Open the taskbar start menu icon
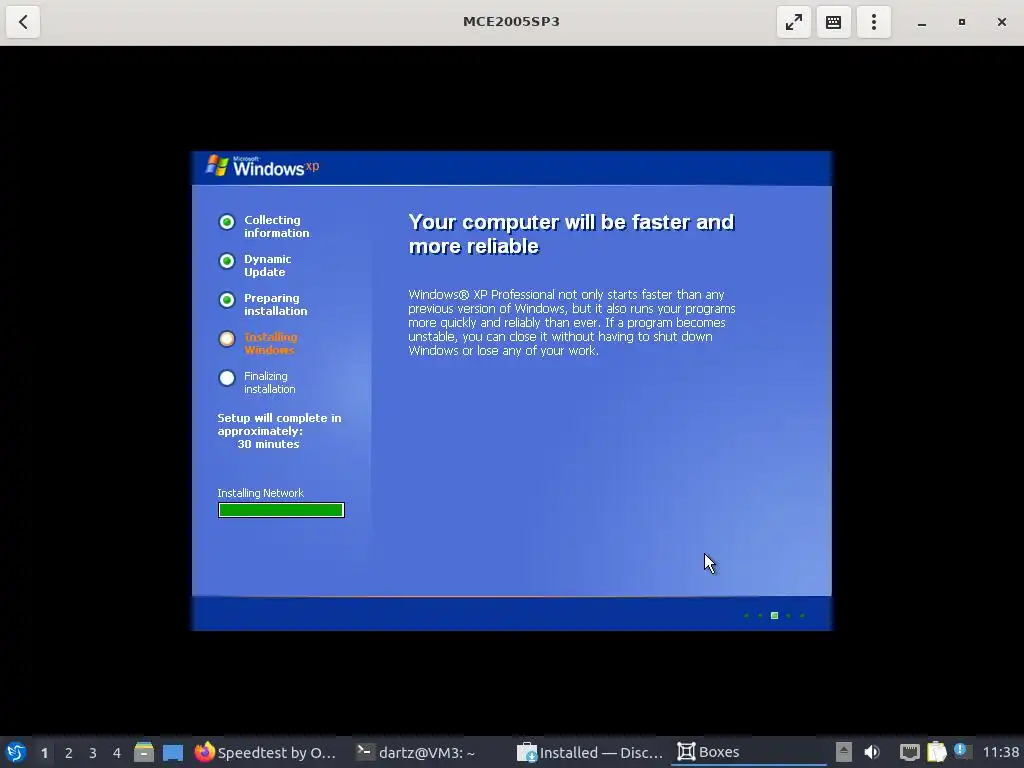The width and height of the screenshot is (1024, 768). click(x=16, y=752)
